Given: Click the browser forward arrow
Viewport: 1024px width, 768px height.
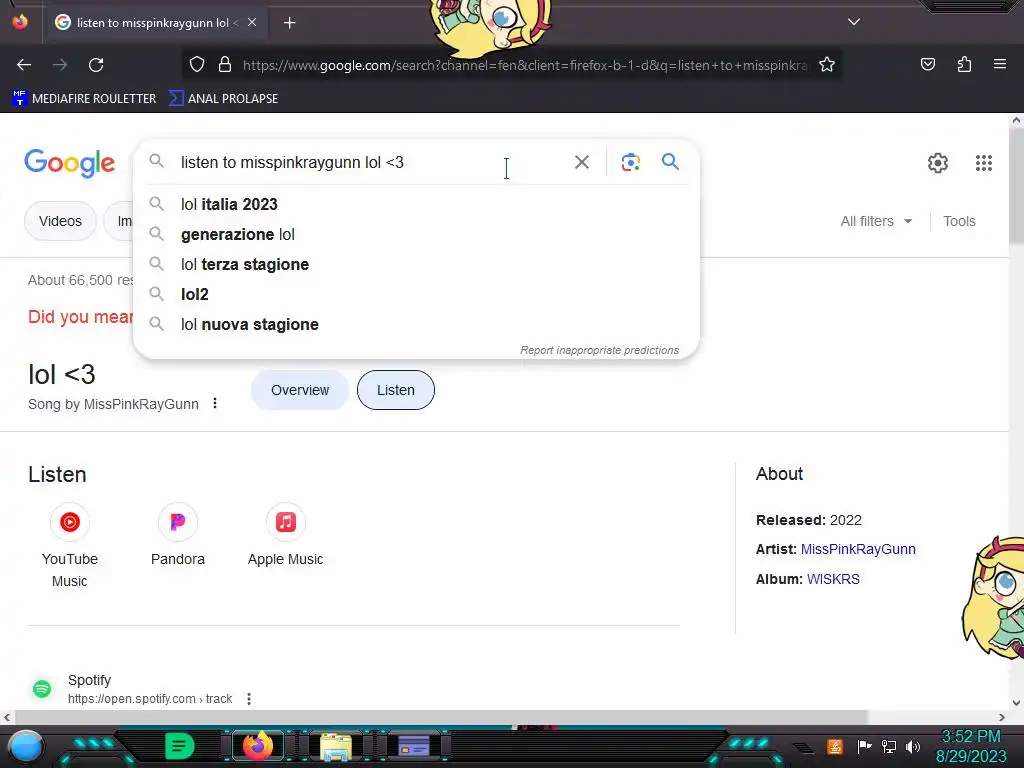Looking at the screenshot, I should click(x=60, y=65).
